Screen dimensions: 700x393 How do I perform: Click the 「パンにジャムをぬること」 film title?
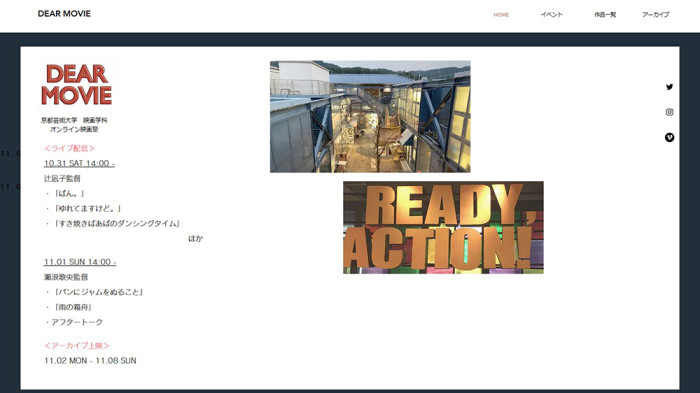pyautogui.click(x=98, y=292)
